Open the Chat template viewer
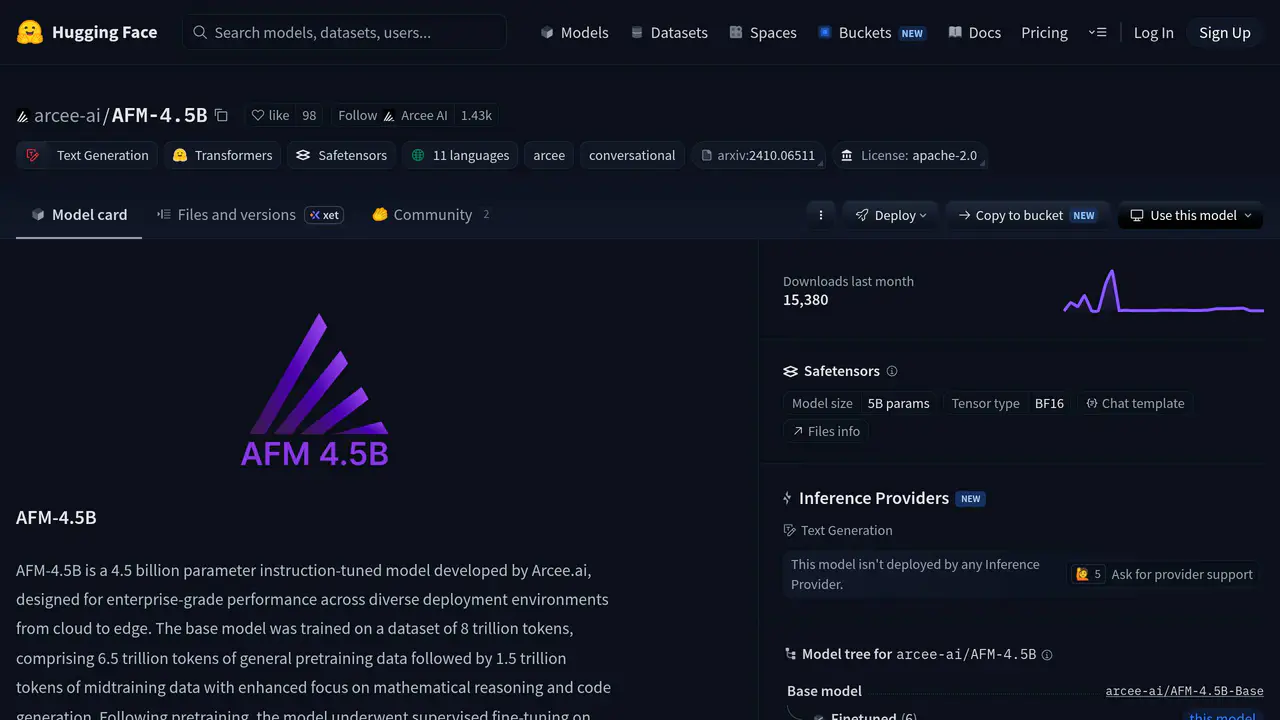 click(x=1135, y=403)
